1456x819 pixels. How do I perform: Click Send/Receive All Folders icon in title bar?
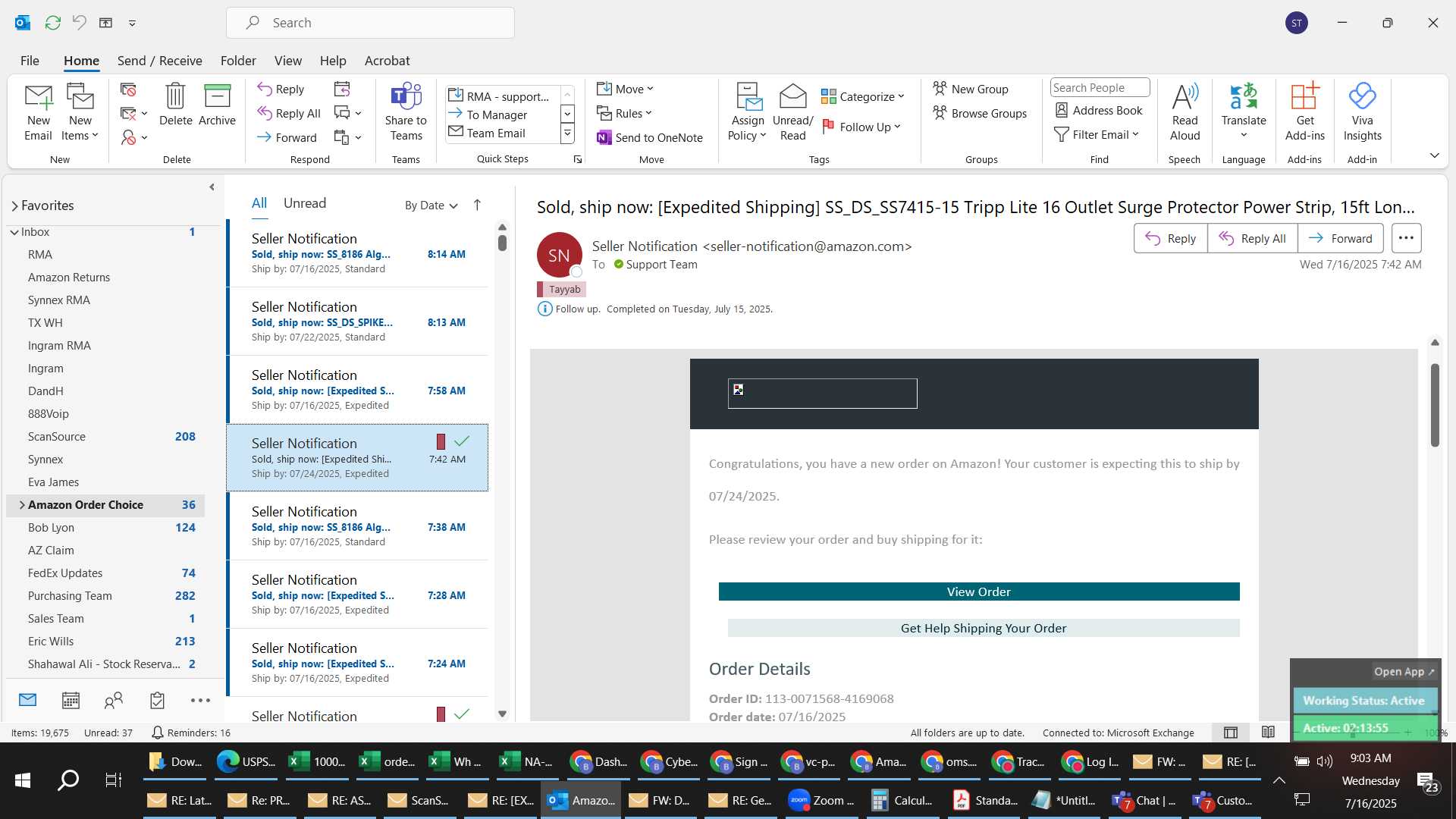[x=52, y=23]
